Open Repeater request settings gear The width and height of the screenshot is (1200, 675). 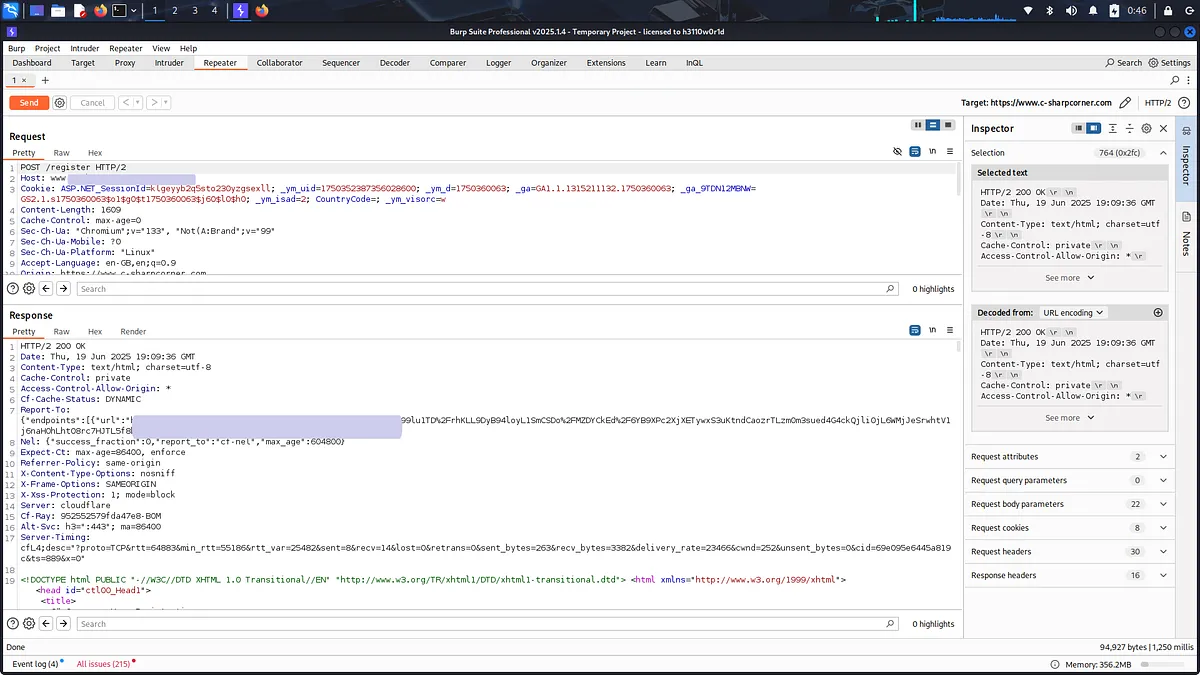[x=60, y=102]
